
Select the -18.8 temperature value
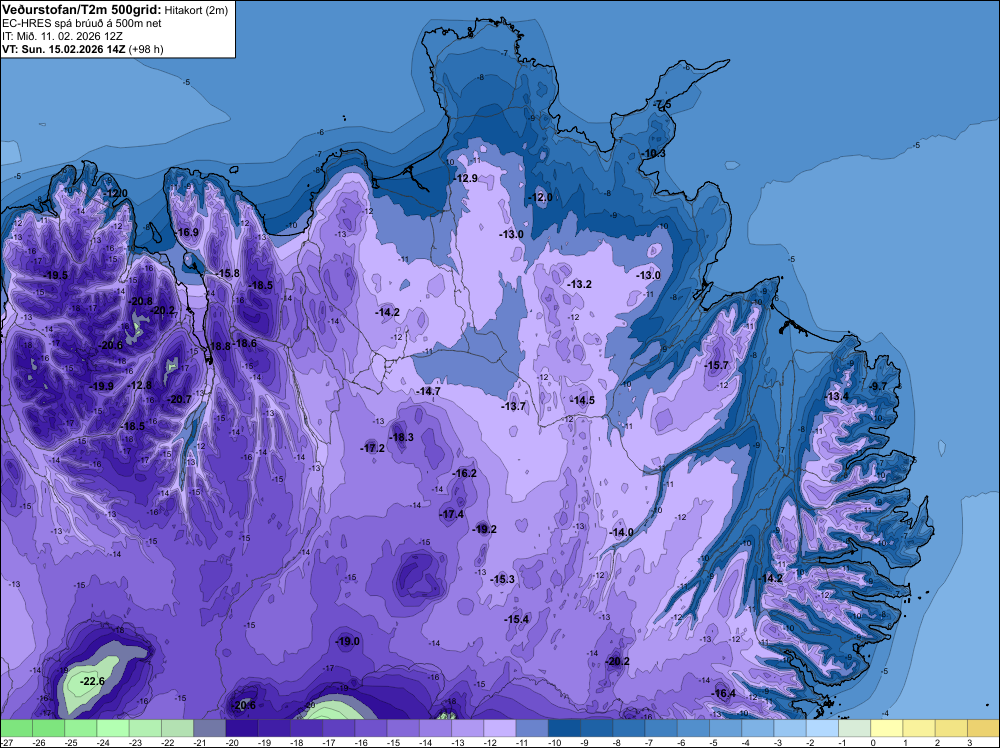219,346
